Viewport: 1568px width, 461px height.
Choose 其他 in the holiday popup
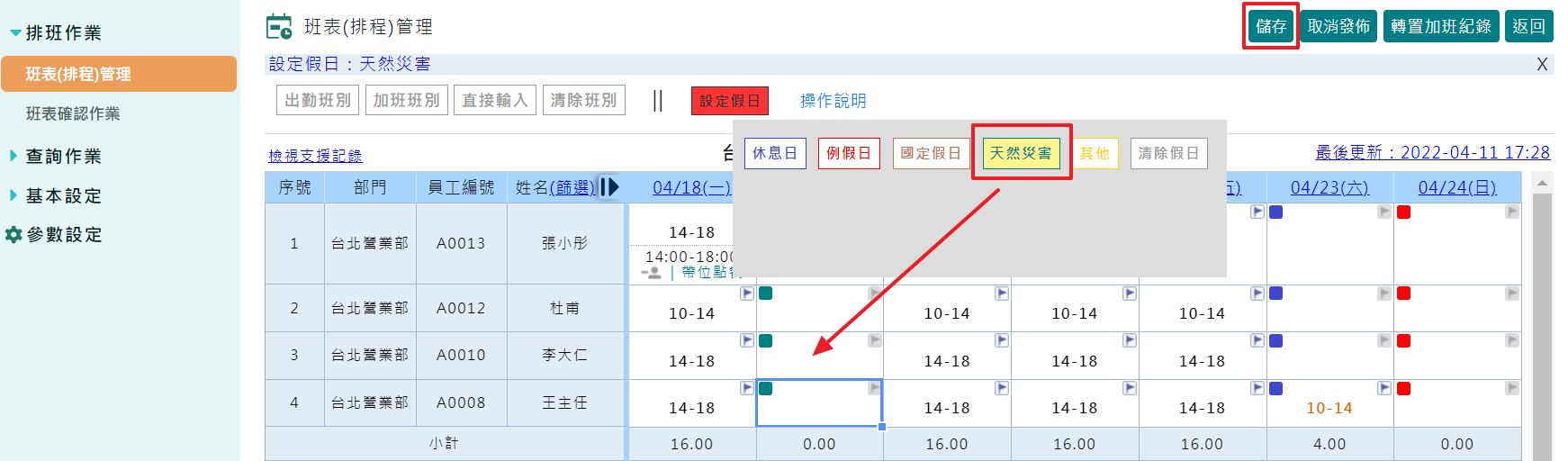[1095, 153]
